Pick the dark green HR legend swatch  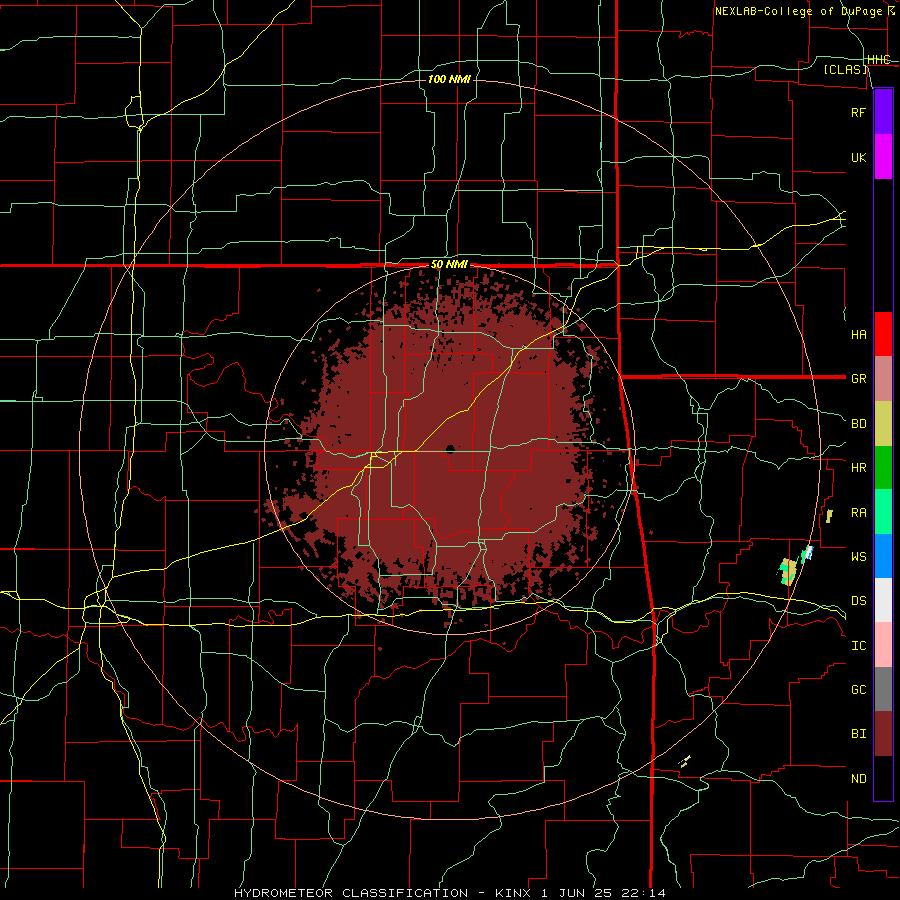pyautogui.click(x=883, y=468)
